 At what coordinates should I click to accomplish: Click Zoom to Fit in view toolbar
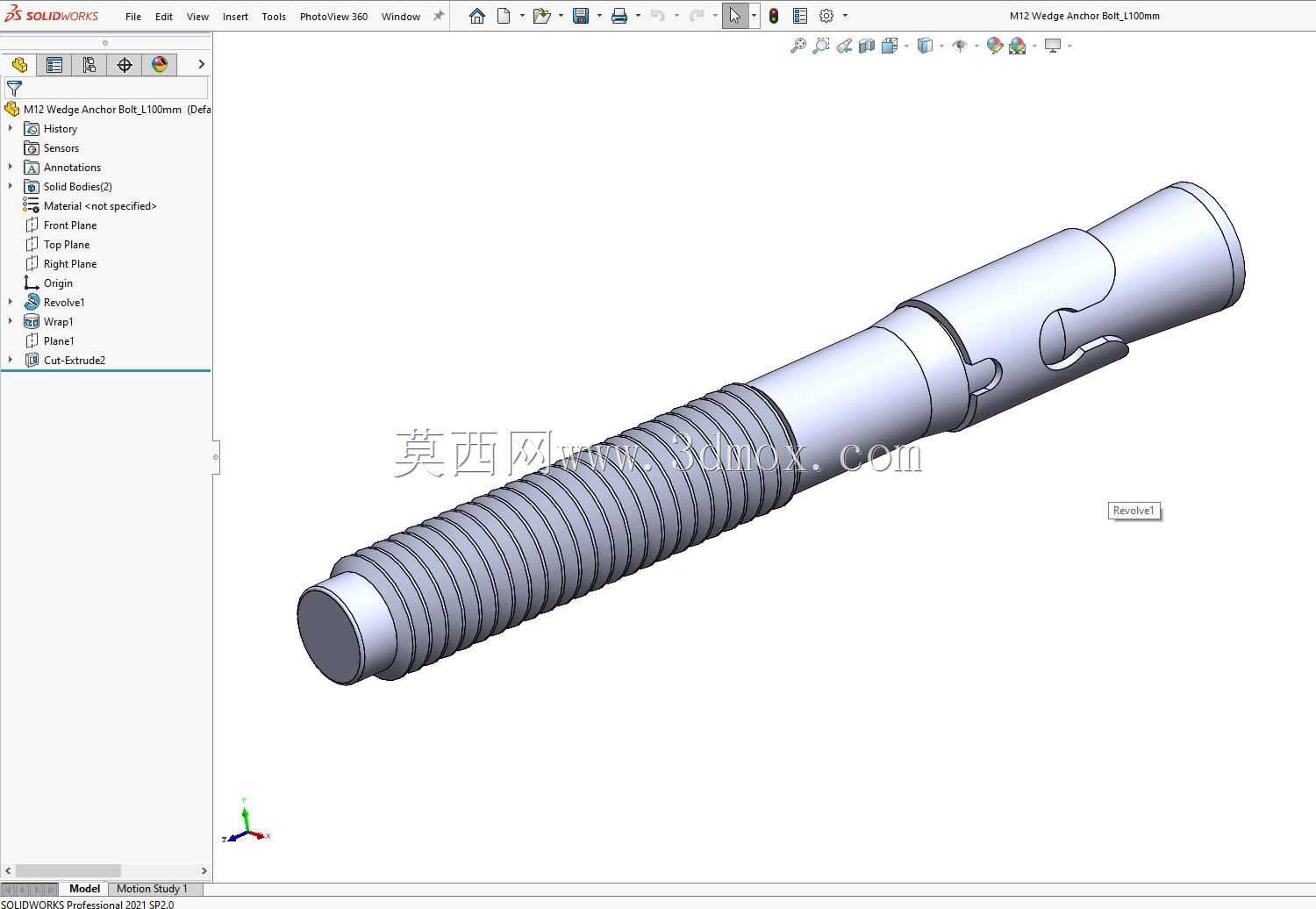(x=798, y=46)
